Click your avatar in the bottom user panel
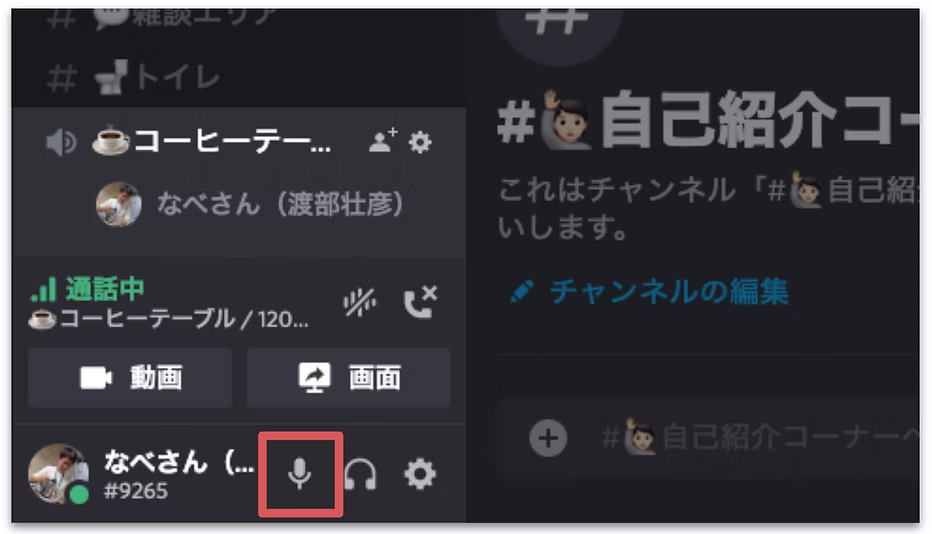This screenshot has width=932, height=534. point(58,473)
